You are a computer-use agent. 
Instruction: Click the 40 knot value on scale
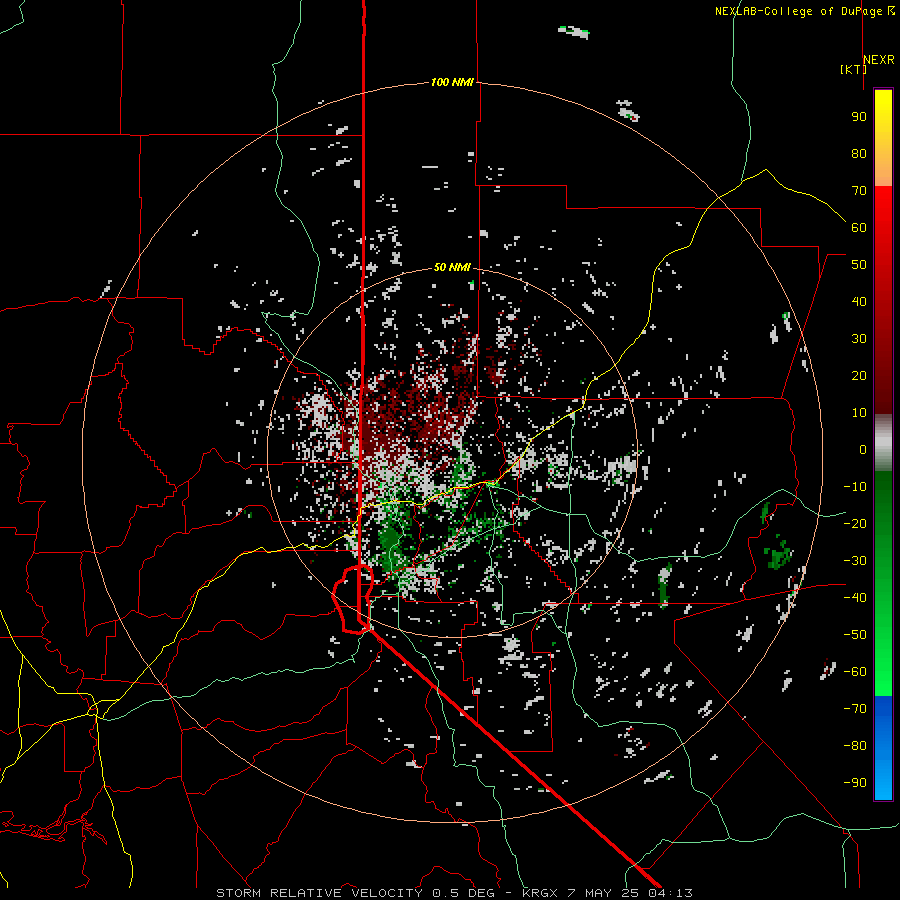(x=859, y=302)
